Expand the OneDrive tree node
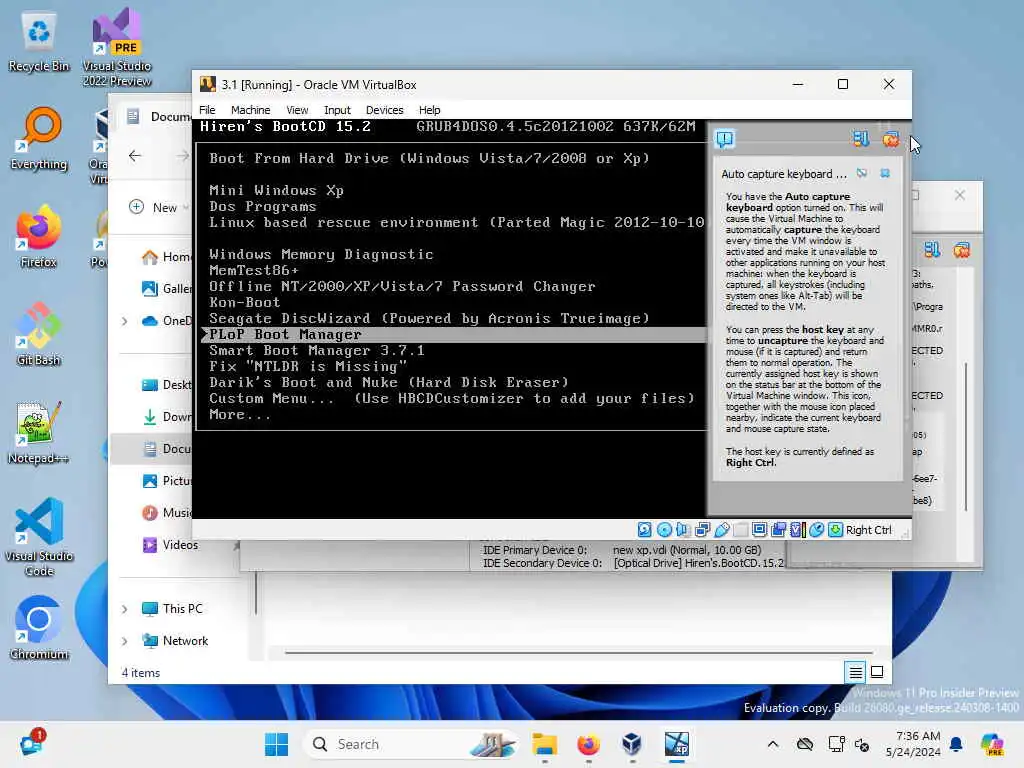The image size is (1024, 768). 125,321
